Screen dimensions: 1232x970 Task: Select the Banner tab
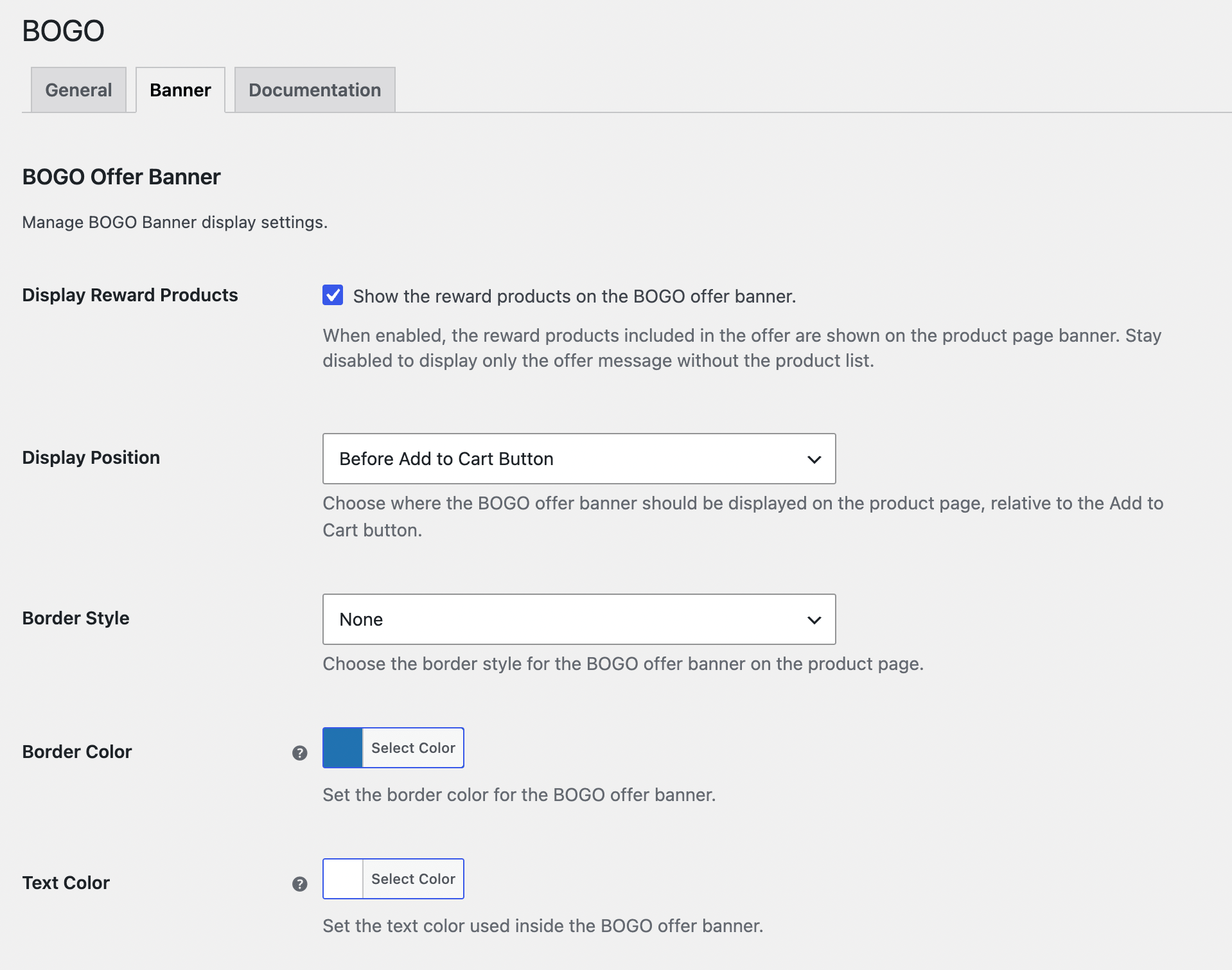pos(180,90)
